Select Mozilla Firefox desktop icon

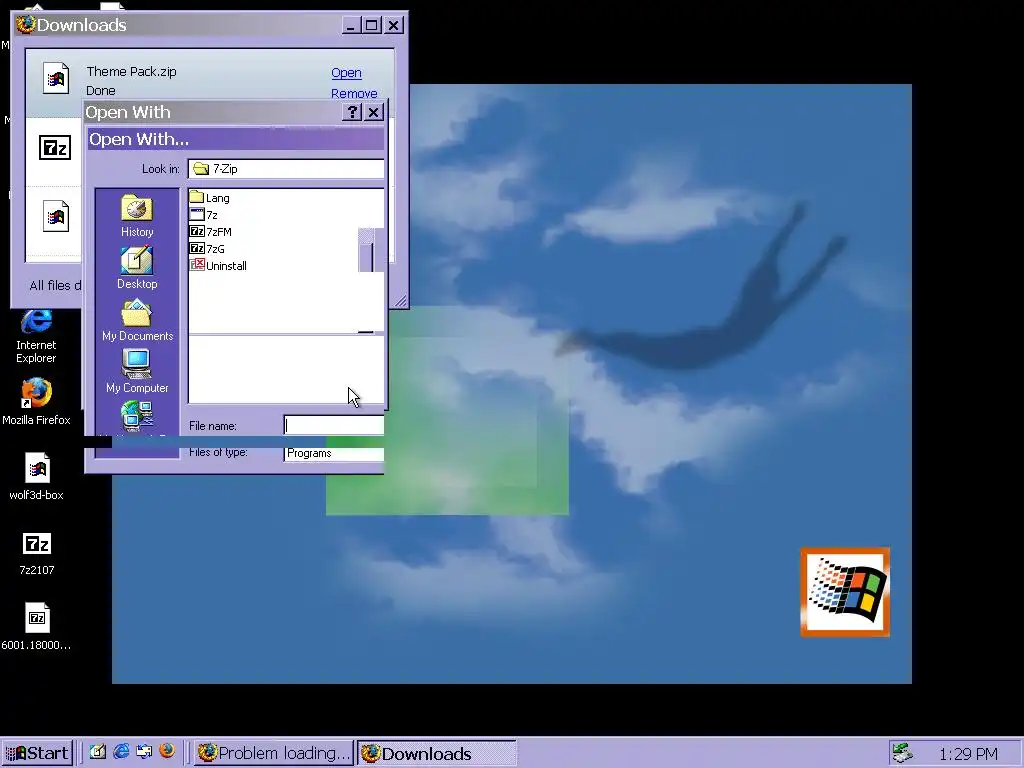point(36,401)
